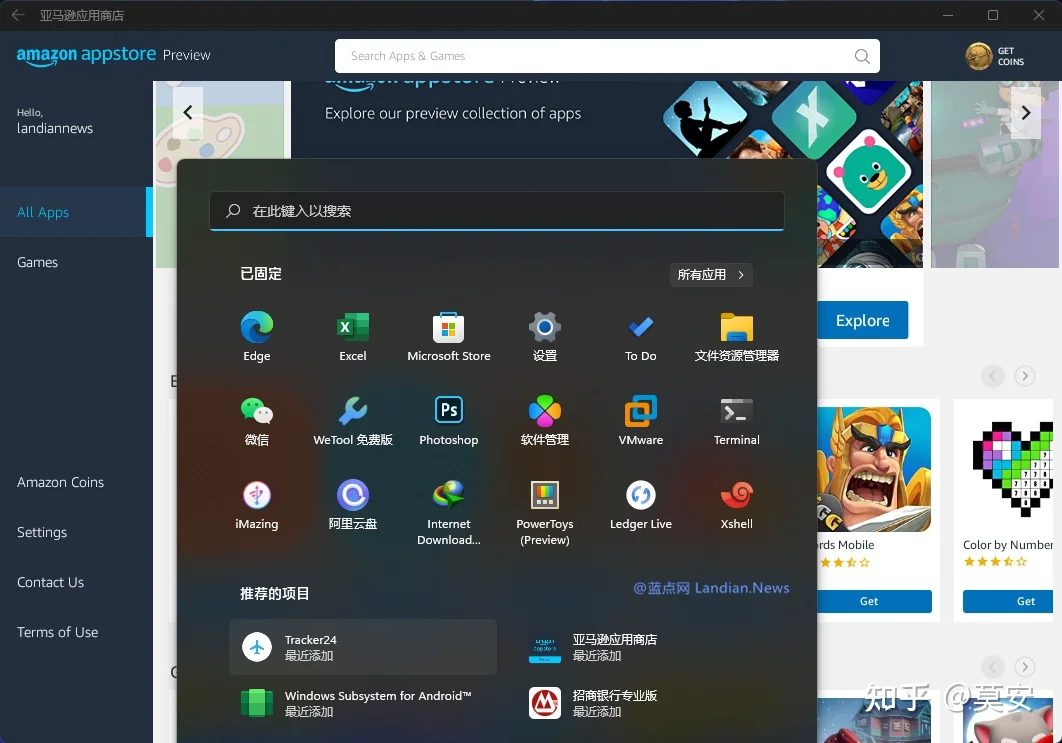This screenshot has width=1062, height=743.
Task: Advance the banner carousel with right arrow
Action: 1025,112
